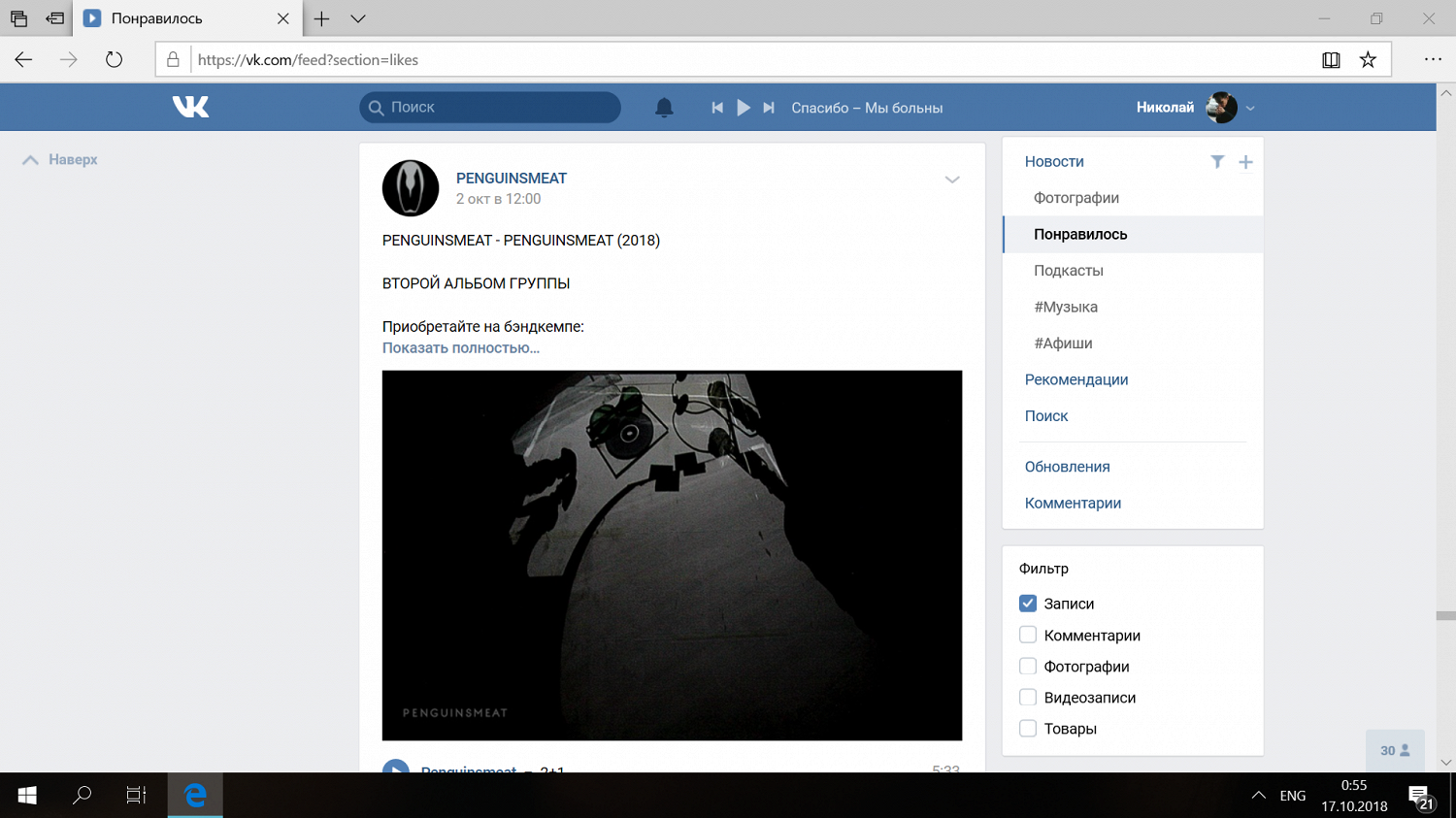Click the ENG language indicator

(1292, 796)
